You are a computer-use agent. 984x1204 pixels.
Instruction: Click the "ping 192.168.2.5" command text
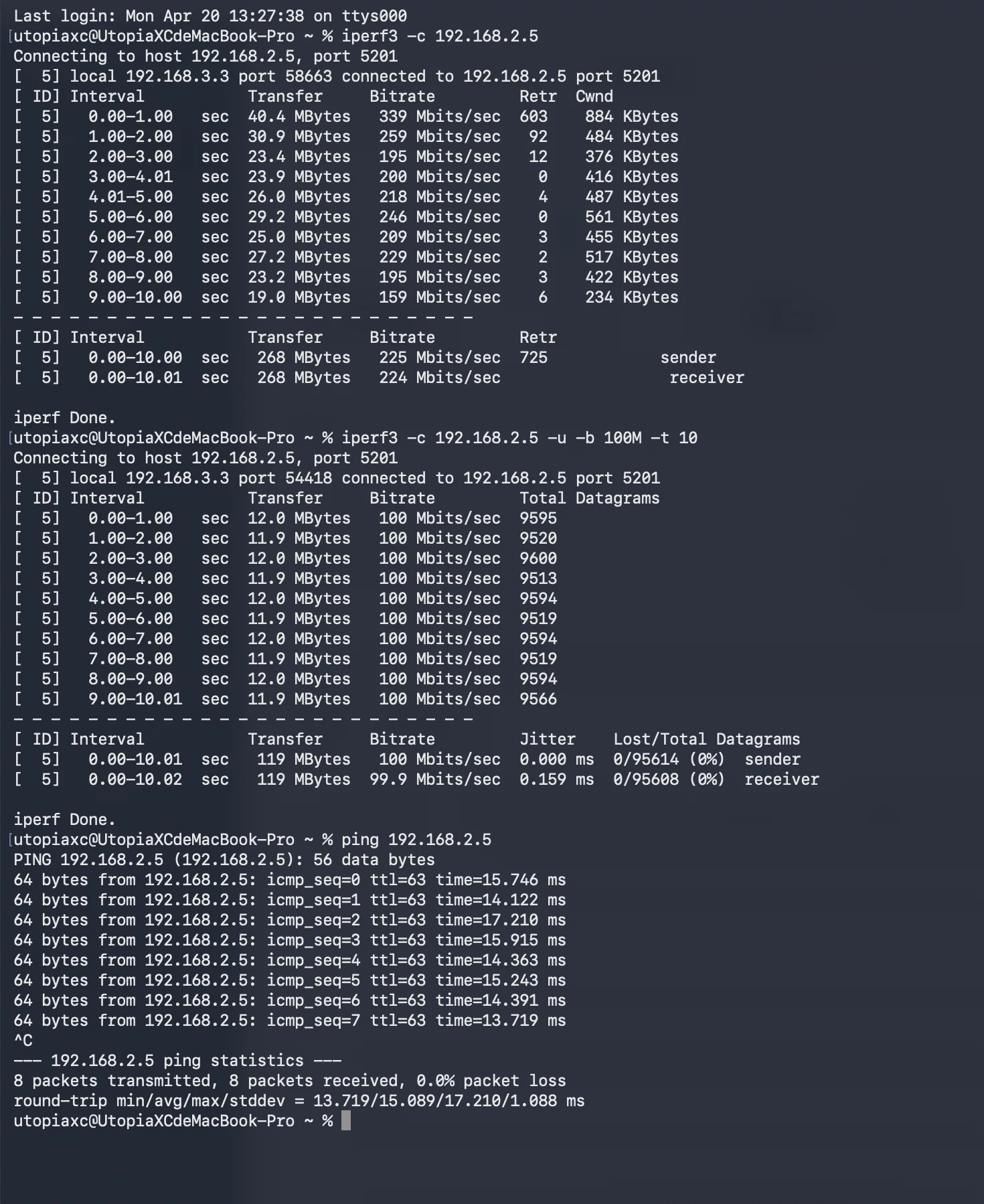point(416,840)
